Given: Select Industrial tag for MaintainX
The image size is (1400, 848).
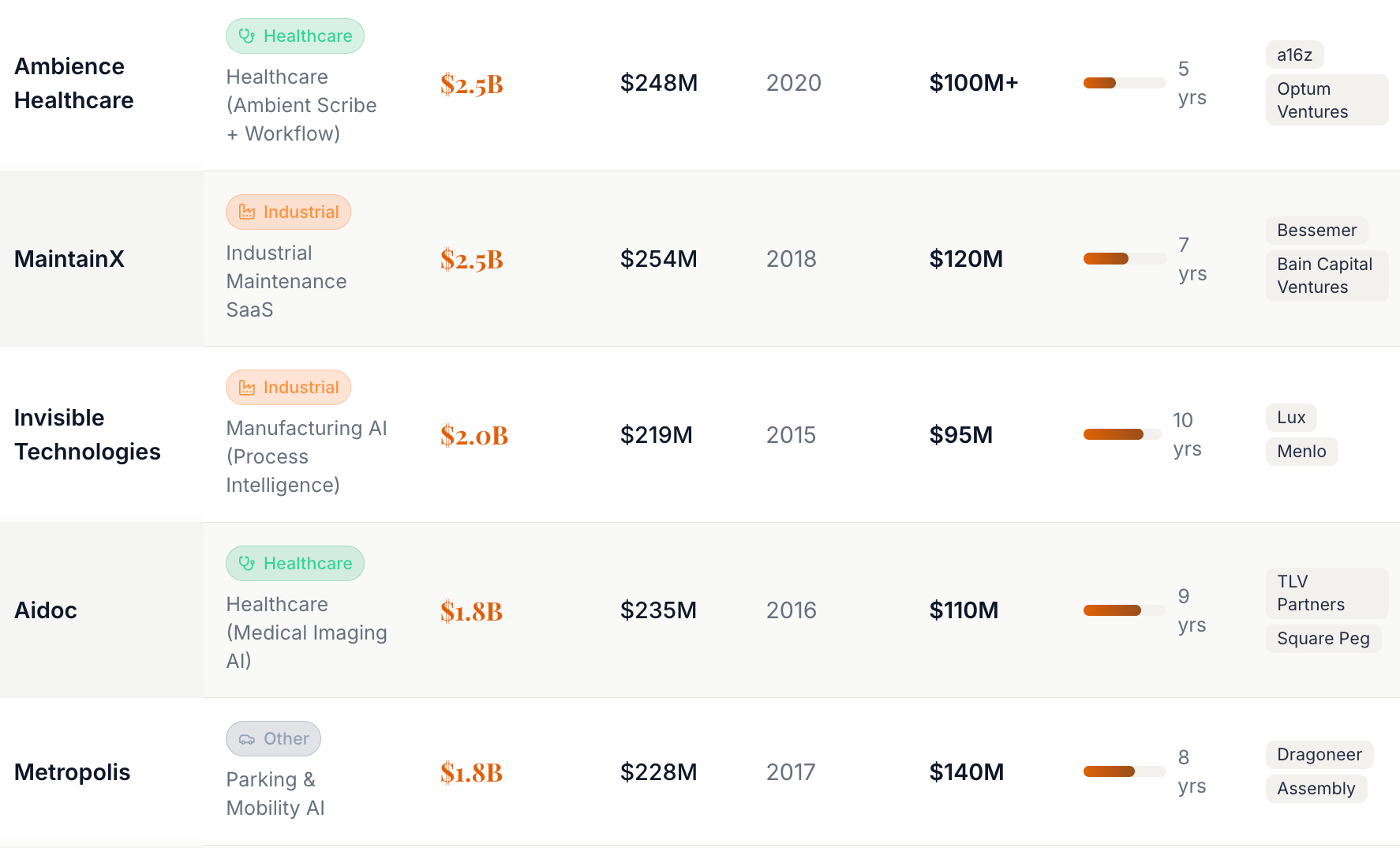Looking at the screenshot, I should coord(288,212).
